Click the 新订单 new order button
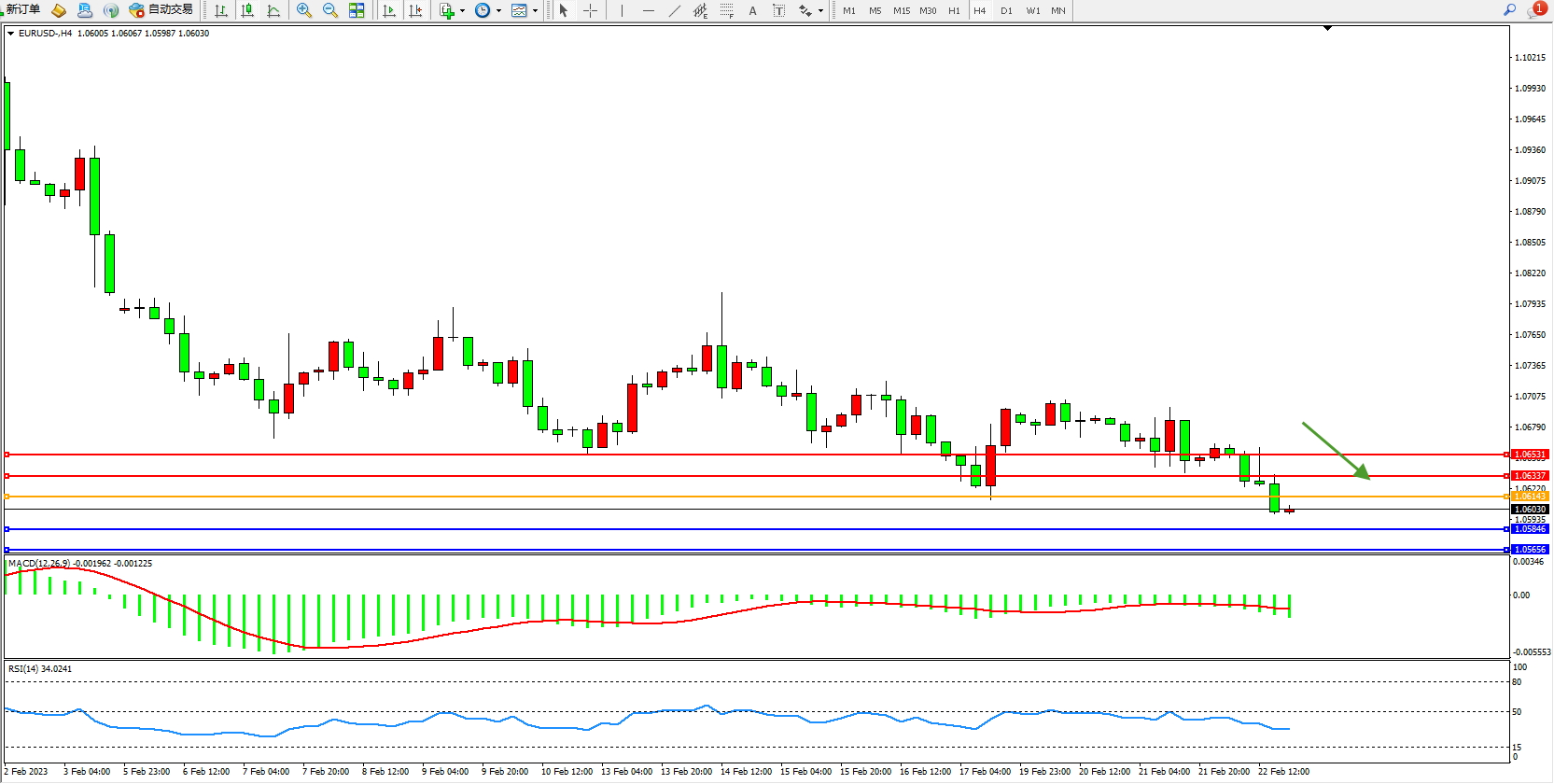This screenshot has width=1554, height=784. (22, 9)
